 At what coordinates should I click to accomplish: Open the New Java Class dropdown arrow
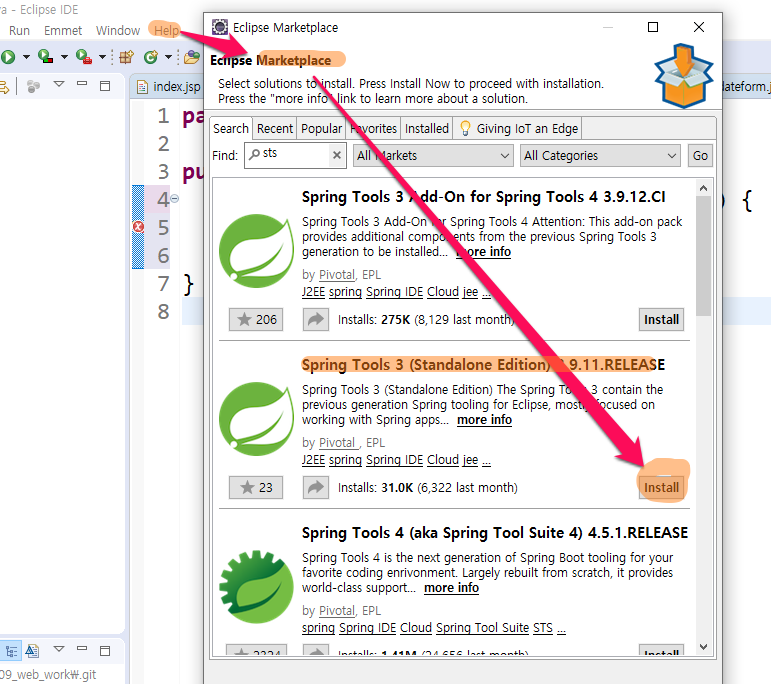tap(168, 57)
